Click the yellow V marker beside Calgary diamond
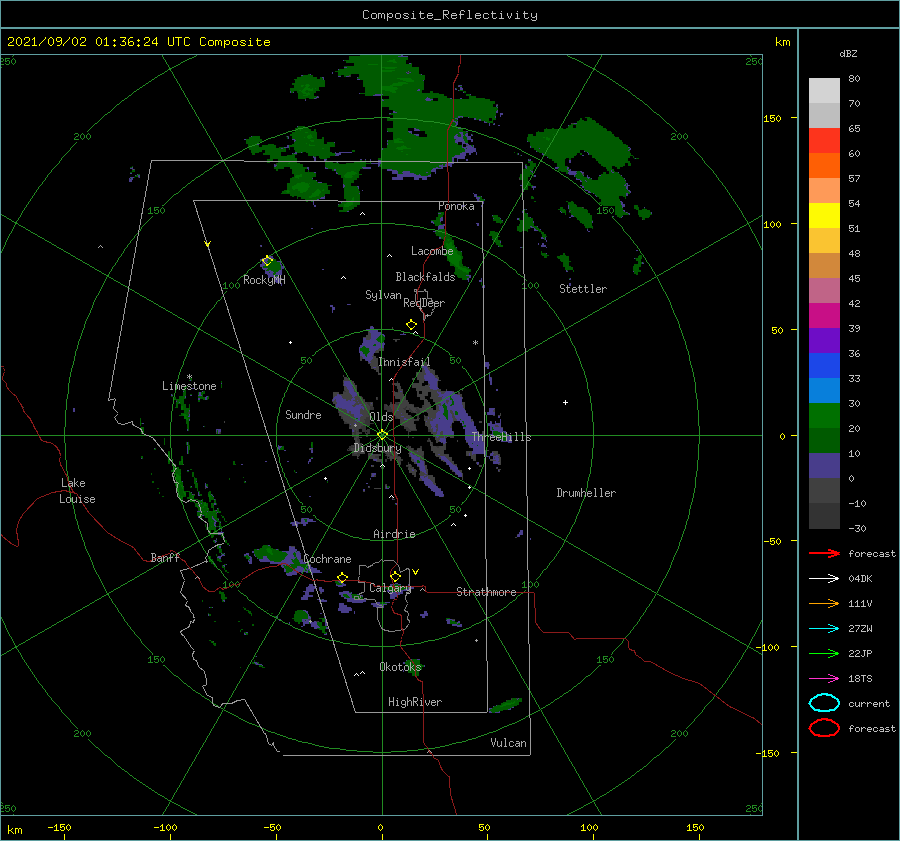 coord(416,572)
